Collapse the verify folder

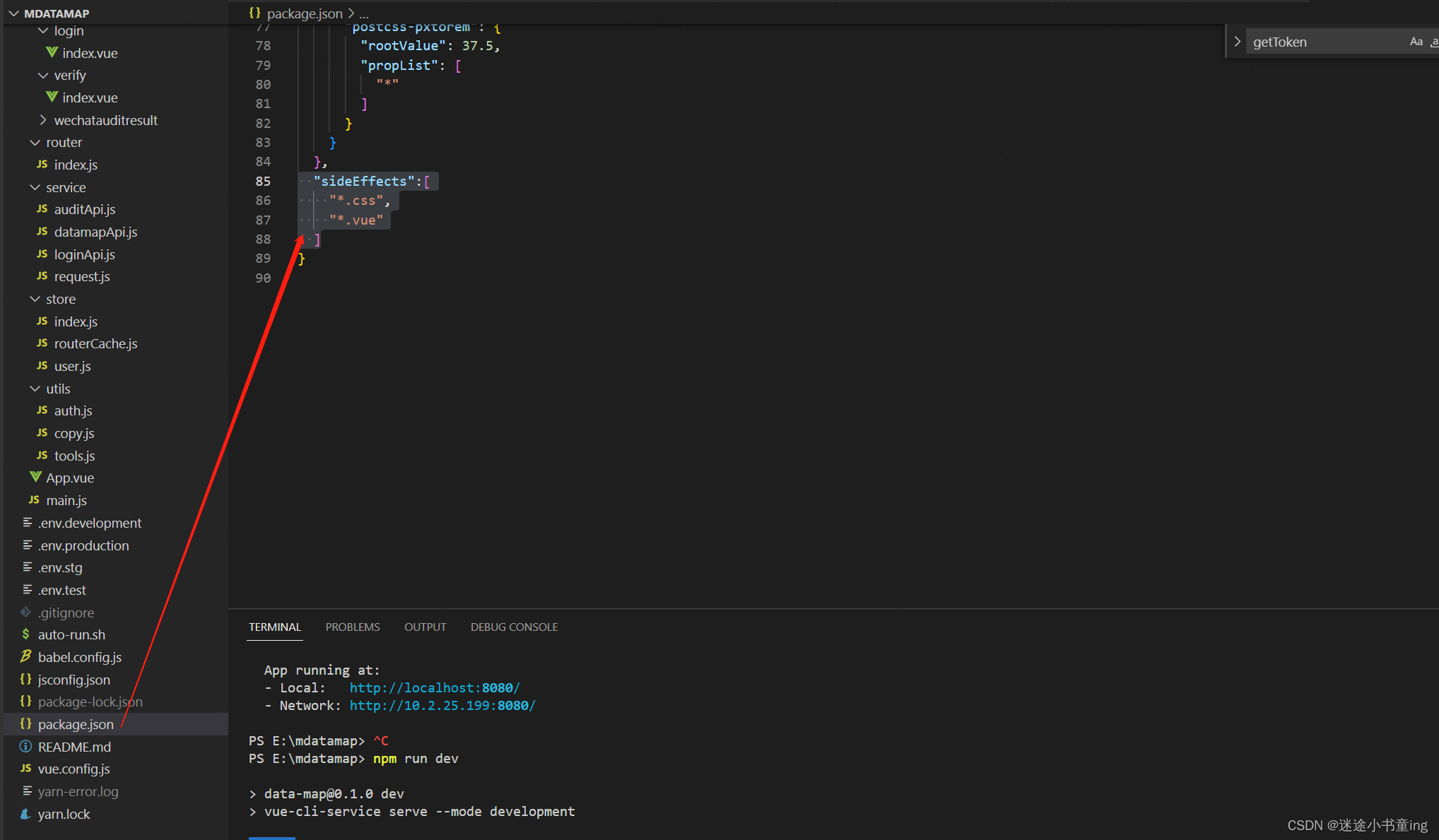[43, 75]
